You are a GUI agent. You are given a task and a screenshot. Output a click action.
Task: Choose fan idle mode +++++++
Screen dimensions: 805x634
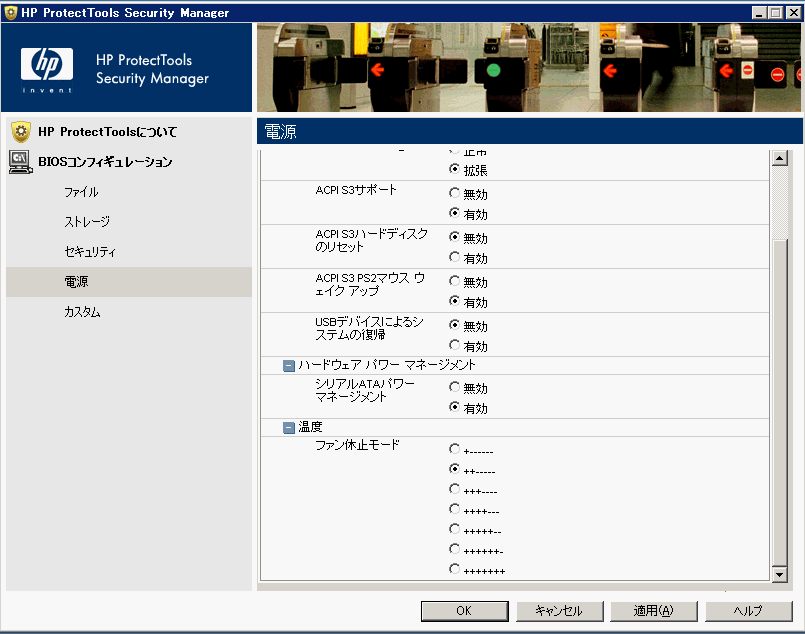coord(454,569)
